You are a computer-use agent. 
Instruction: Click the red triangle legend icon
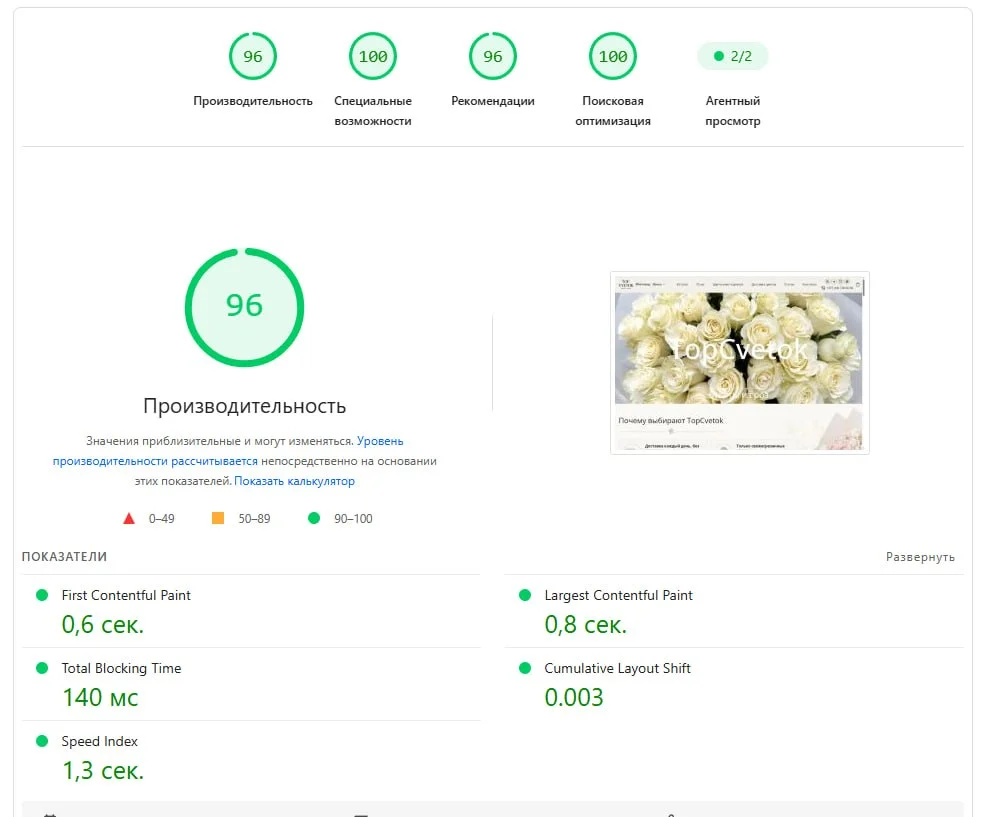coord(129,518)
